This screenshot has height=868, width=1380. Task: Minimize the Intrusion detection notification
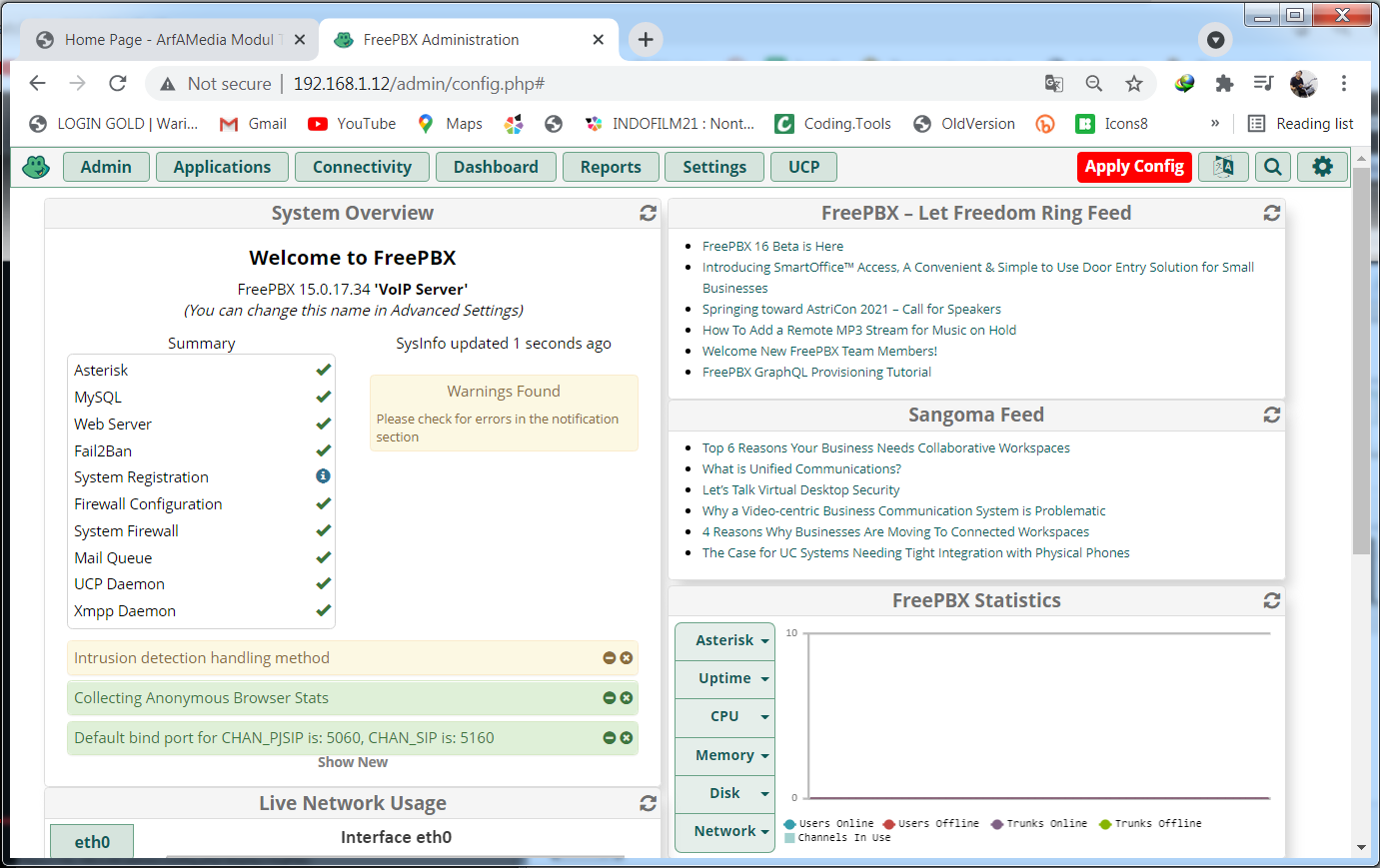click(610, 658)
